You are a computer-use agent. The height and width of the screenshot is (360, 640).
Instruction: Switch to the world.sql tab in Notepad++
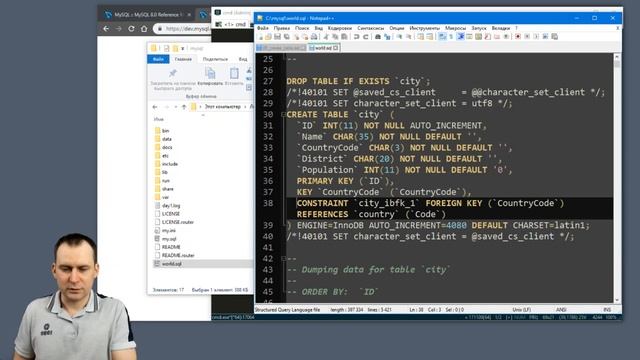[323, 48]
